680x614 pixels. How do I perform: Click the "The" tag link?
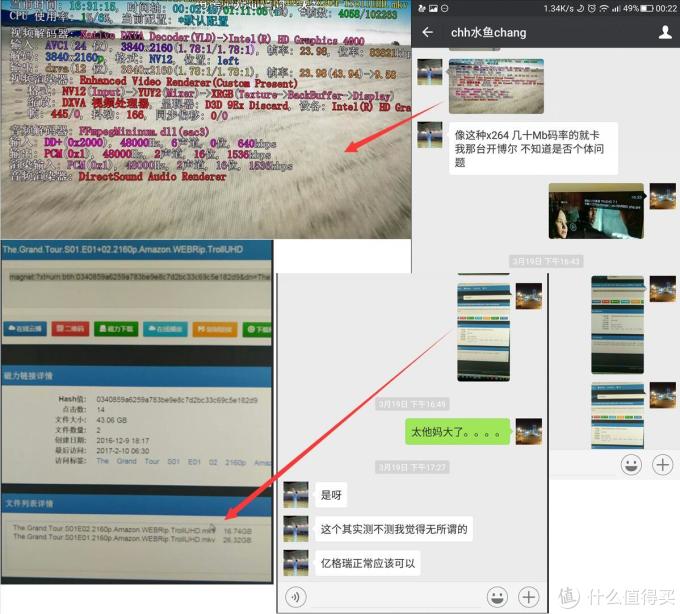(103, 461)
